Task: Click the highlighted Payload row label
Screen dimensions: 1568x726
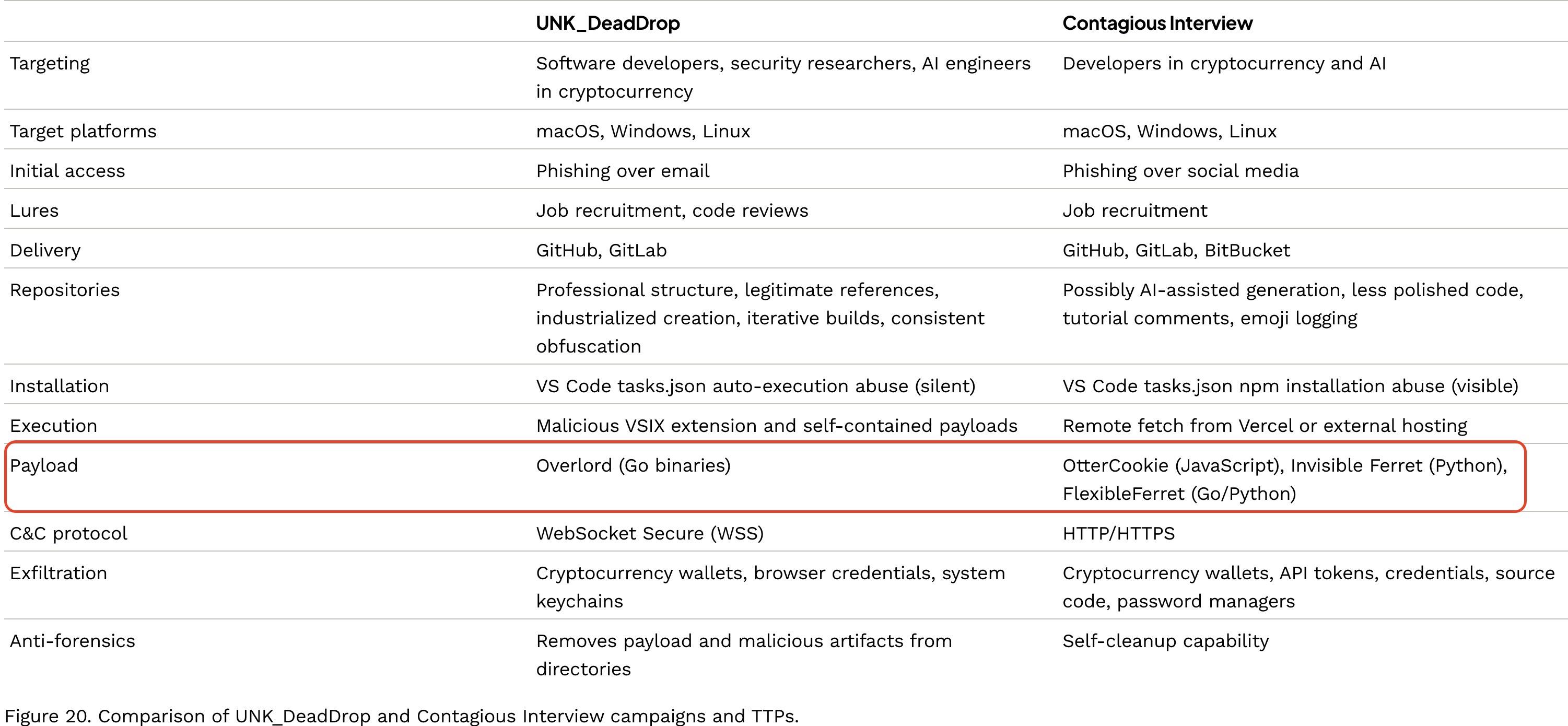Action: coord(44,465)
